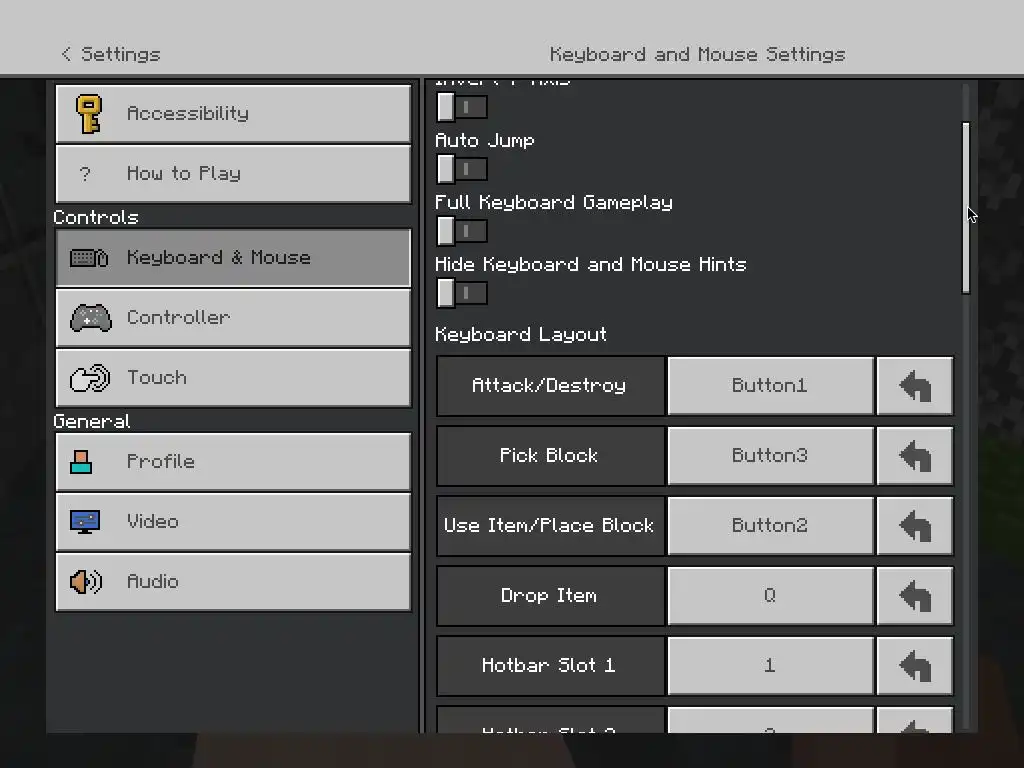
Task: Toggle Hide Keyboard and Mouse Hints
Action: pos(462,293)
